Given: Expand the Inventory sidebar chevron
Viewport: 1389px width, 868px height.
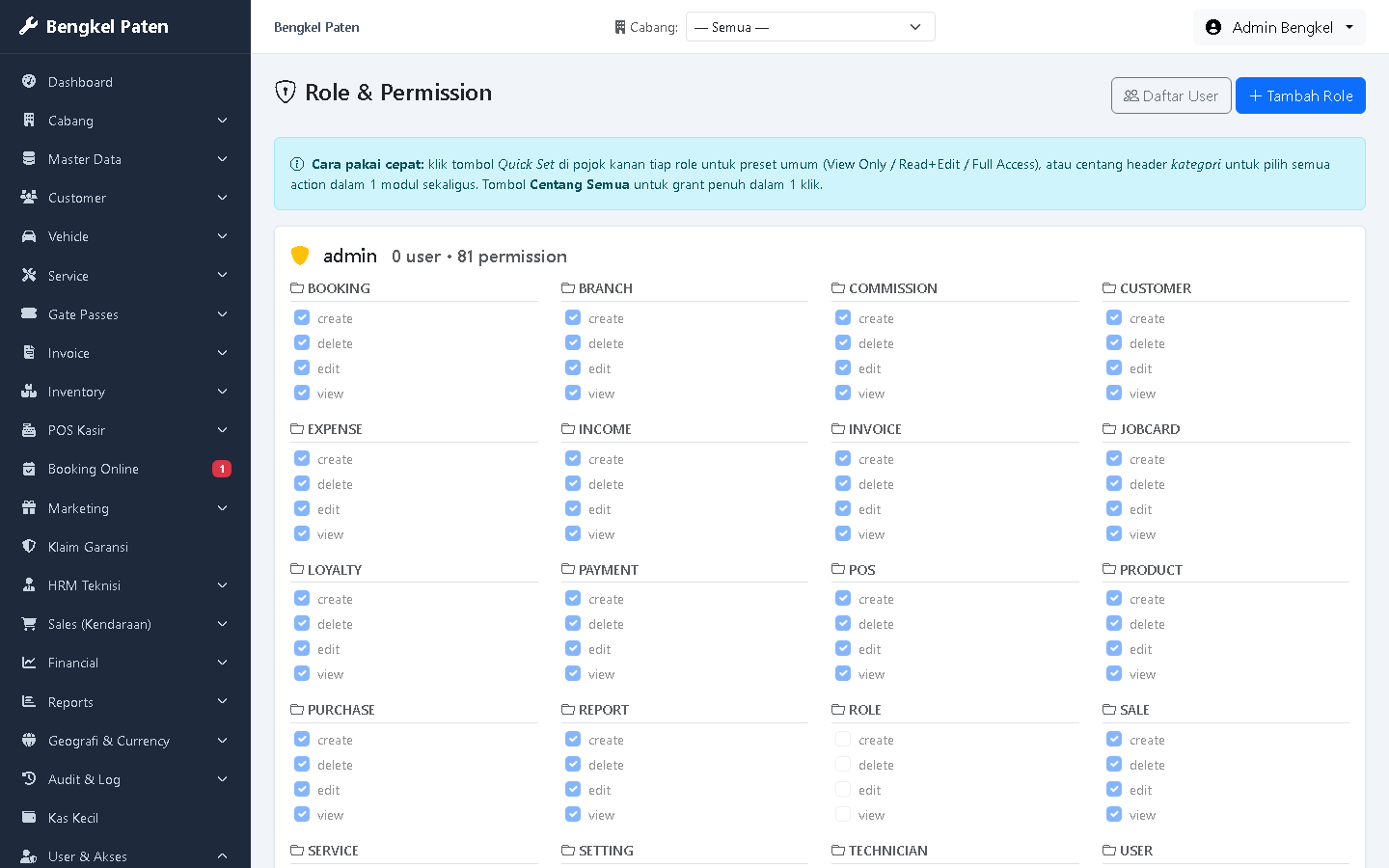Looking at the screenshot, I should pyautogui.click(x=223, y=392).
